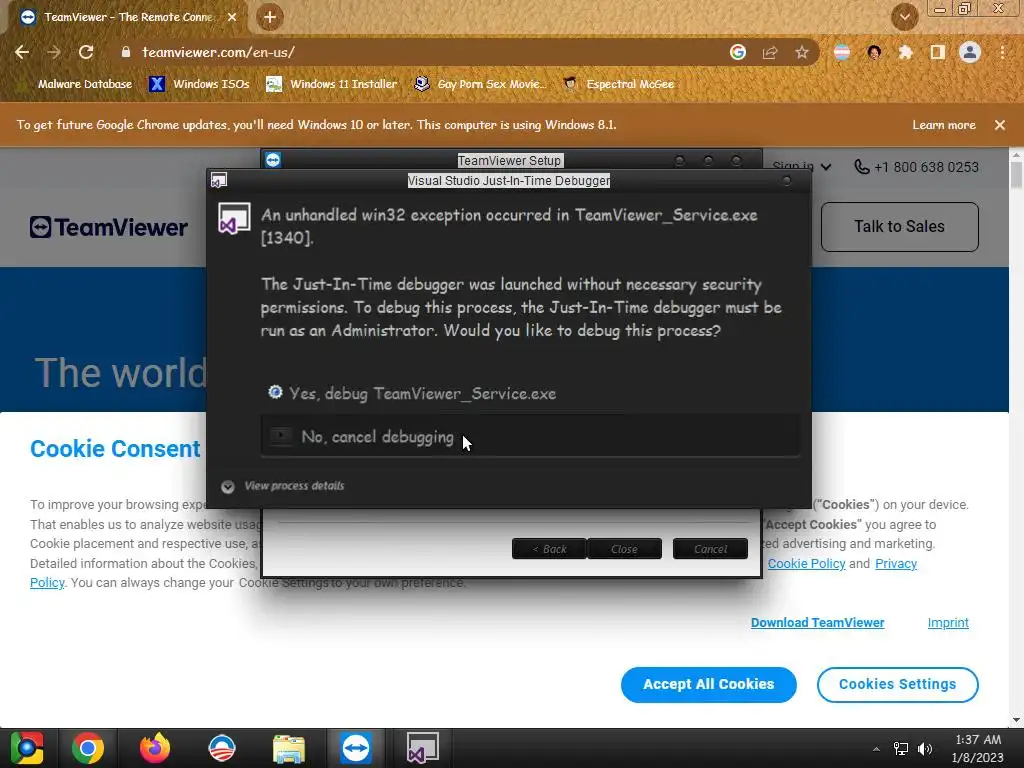
Task: Open the Espectral McGee bookmark
Action: (x=619, y=84)
